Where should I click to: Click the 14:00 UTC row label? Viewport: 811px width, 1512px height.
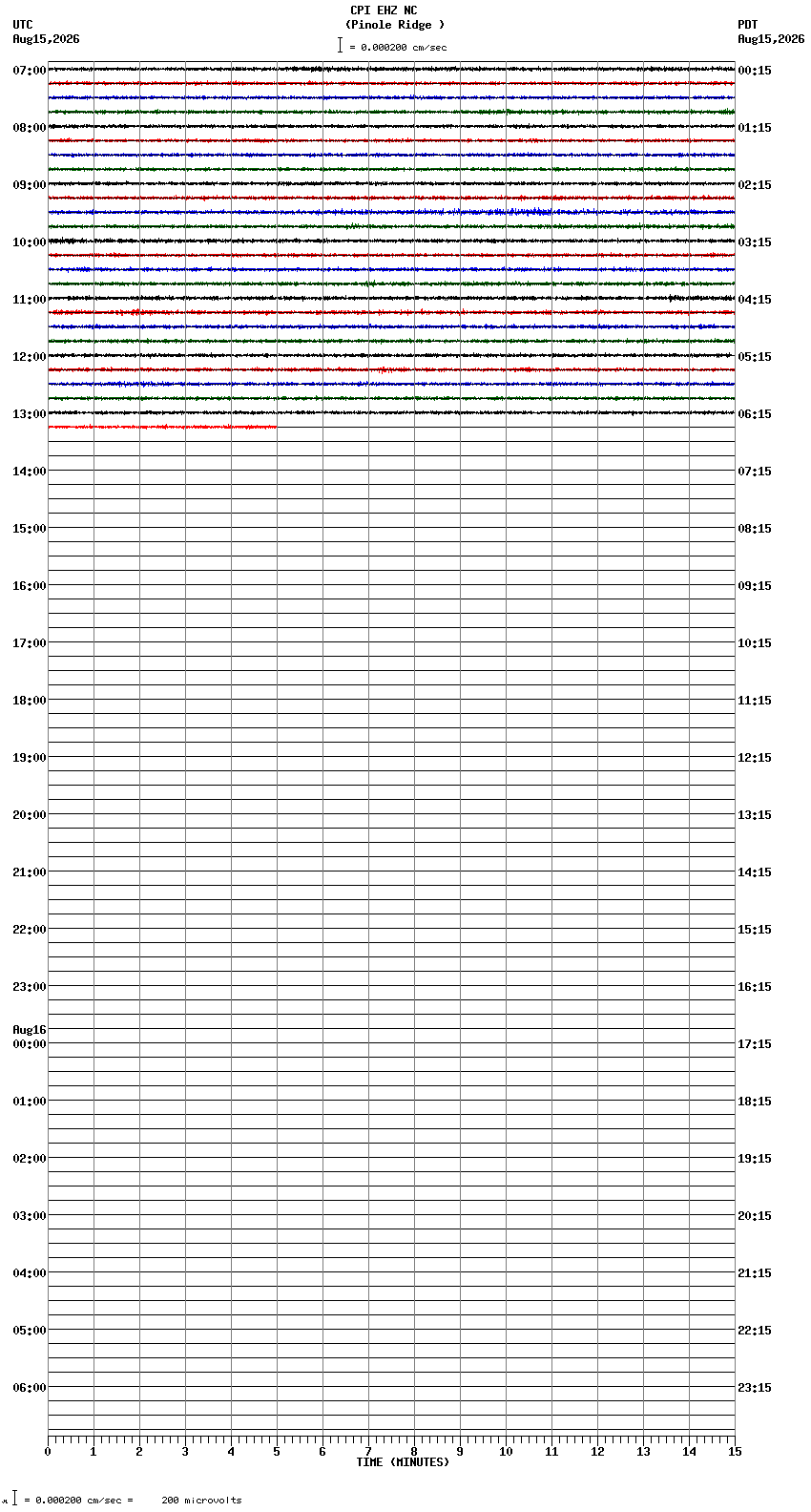(x=30, y=472)
